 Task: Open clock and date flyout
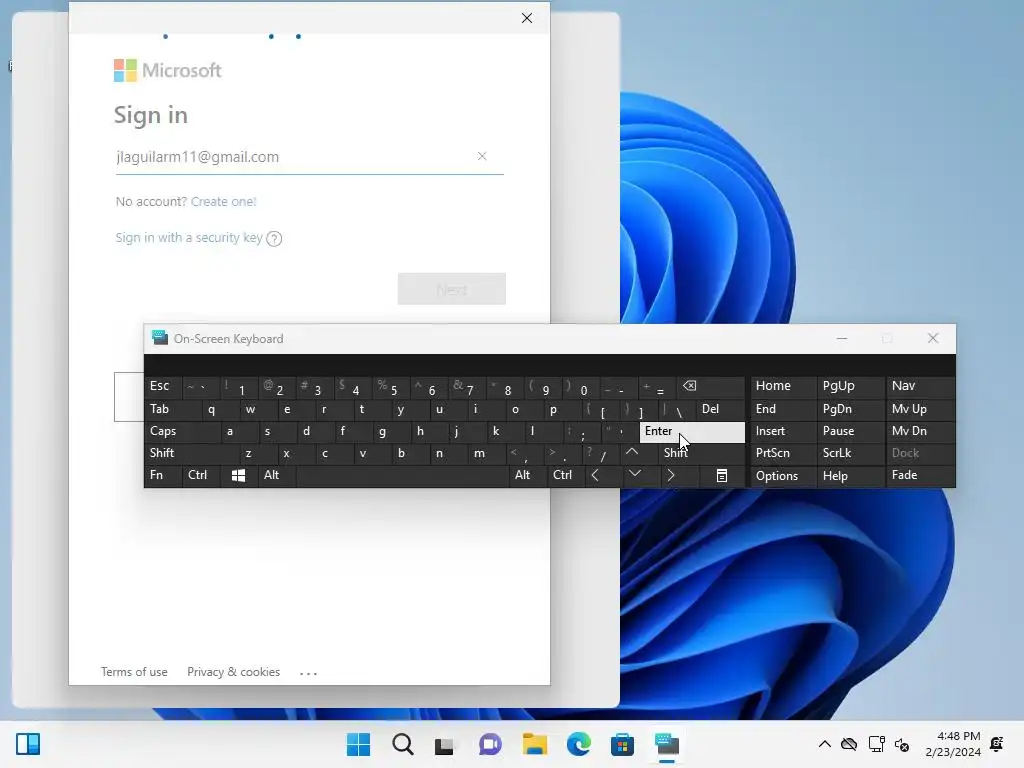pyautogui.click(x=953, y=744)
